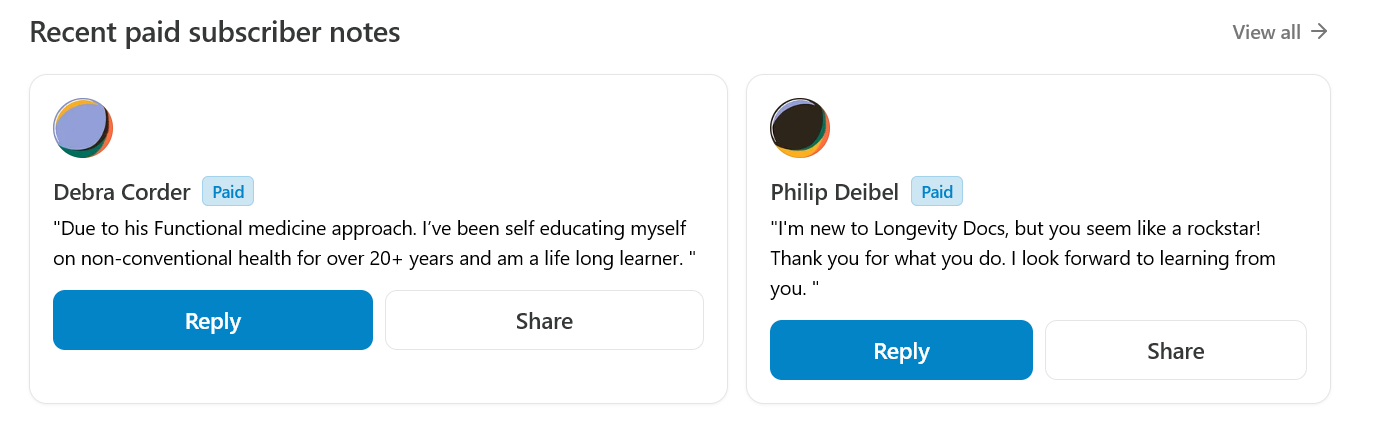Reply to Debra Corder's note
The height and width of the screenshot is (426, 1375).
[213, 320]
